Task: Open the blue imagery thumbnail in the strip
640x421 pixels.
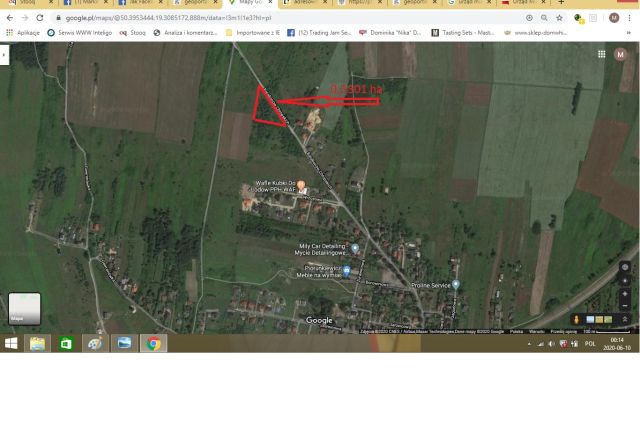Action: [590, 319]
